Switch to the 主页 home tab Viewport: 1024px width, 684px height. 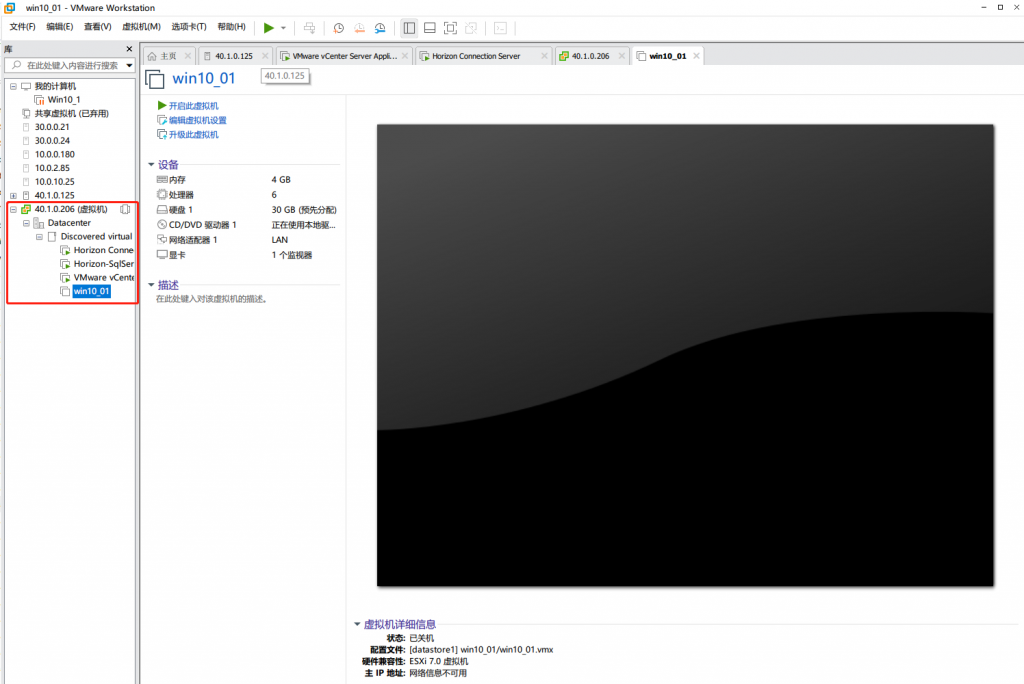[x=168, y=56]
